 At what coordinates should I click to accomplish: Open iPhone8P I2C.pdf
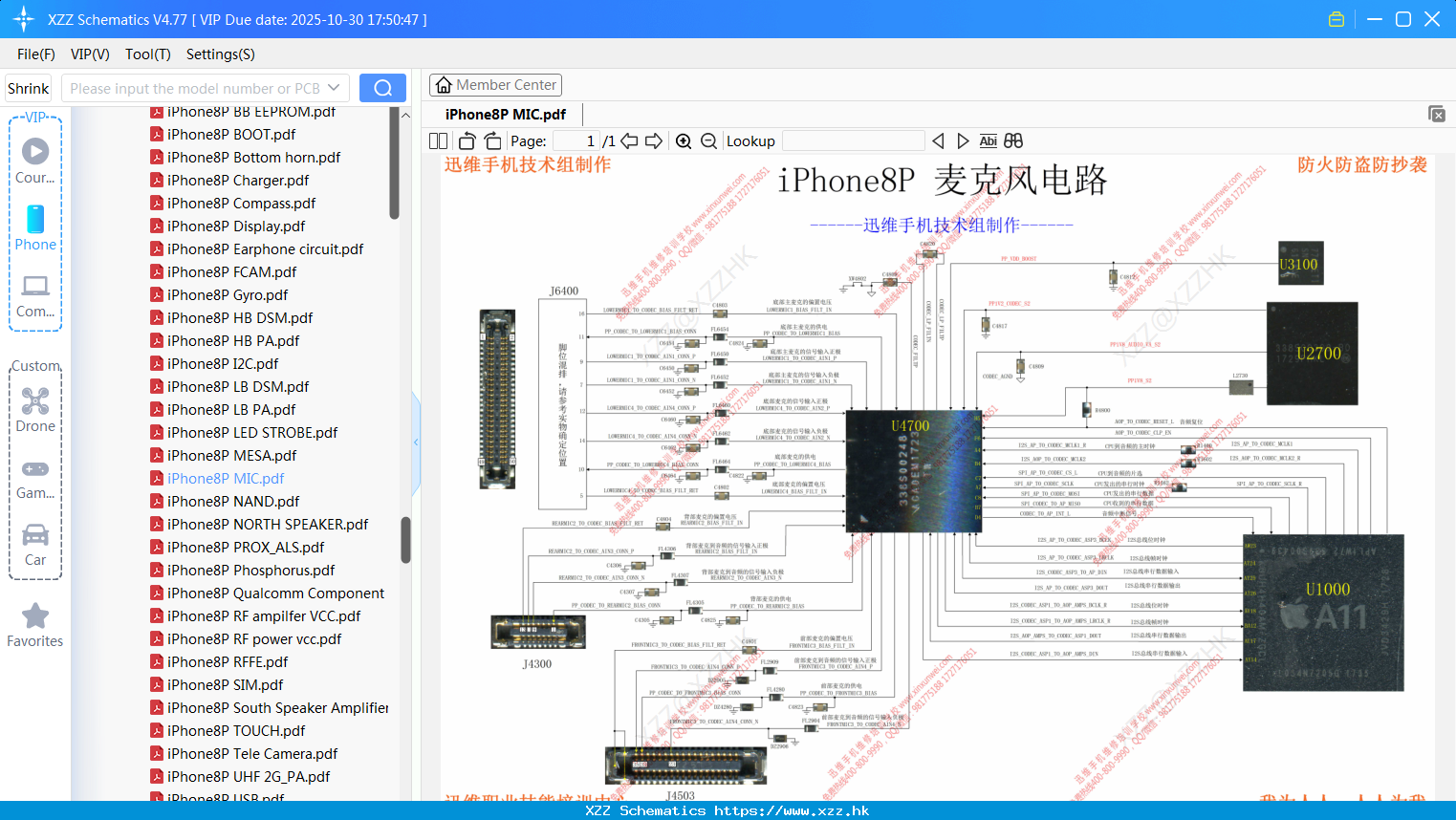click(223, 364)
